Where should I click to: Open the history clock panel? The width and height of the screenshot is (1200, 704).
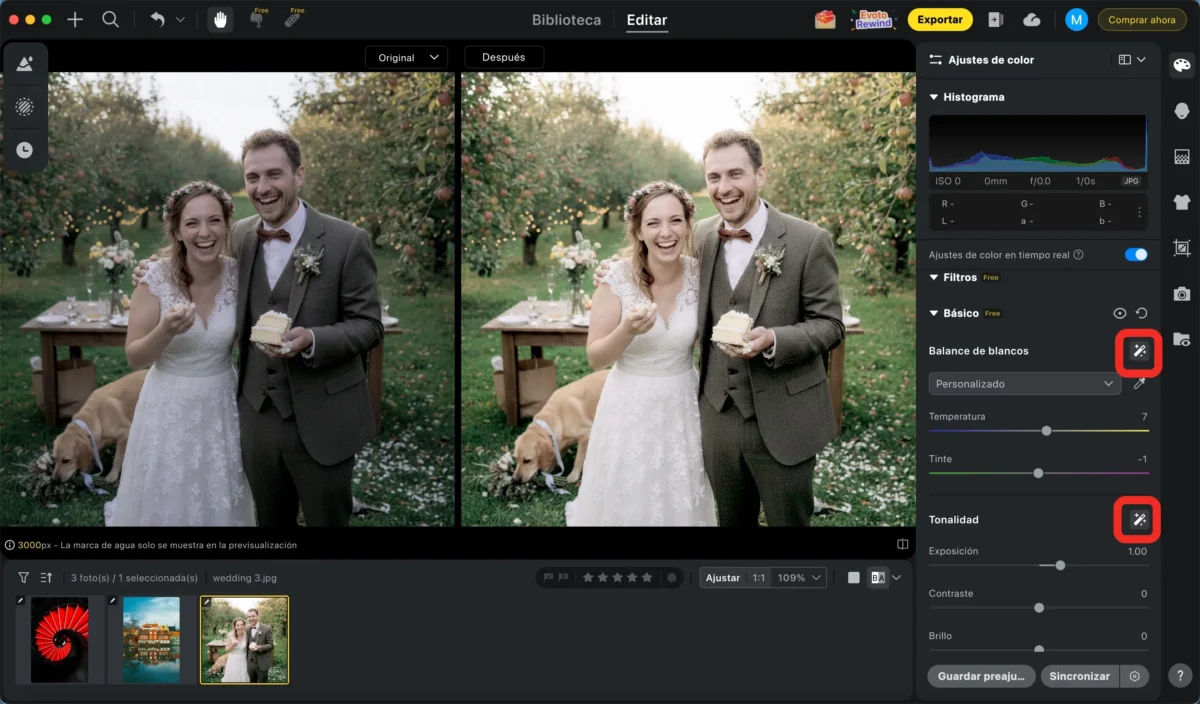coord(24,150)
